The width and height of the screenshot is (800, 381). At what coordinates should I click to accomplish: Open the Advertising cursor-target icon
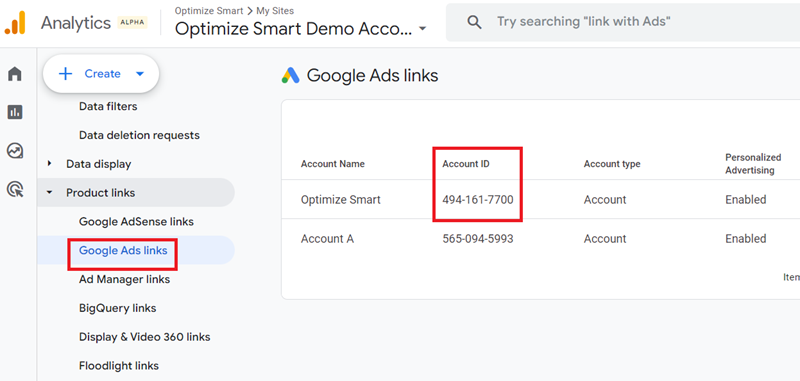(15, 189)
